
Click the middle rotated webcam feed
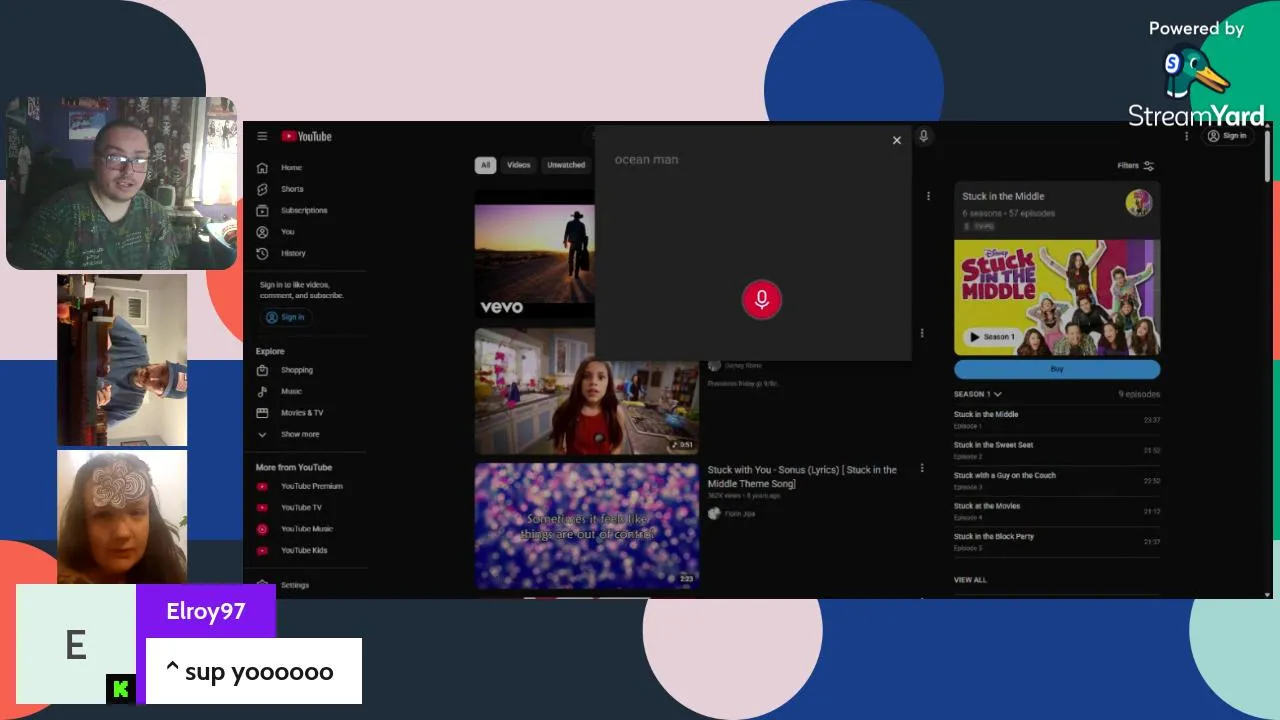point(122,360)
